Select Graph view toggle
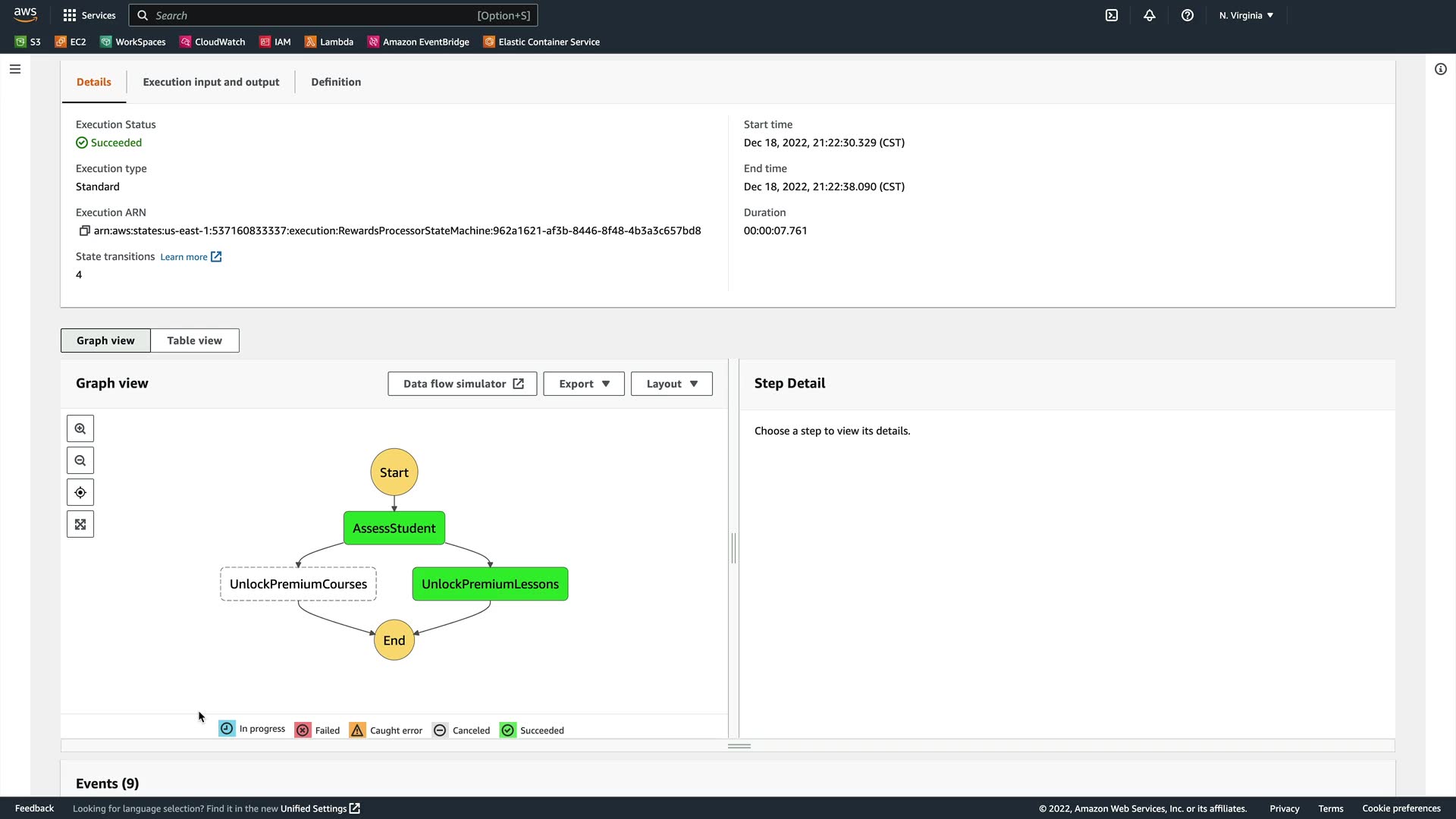 tap(105, 340)
